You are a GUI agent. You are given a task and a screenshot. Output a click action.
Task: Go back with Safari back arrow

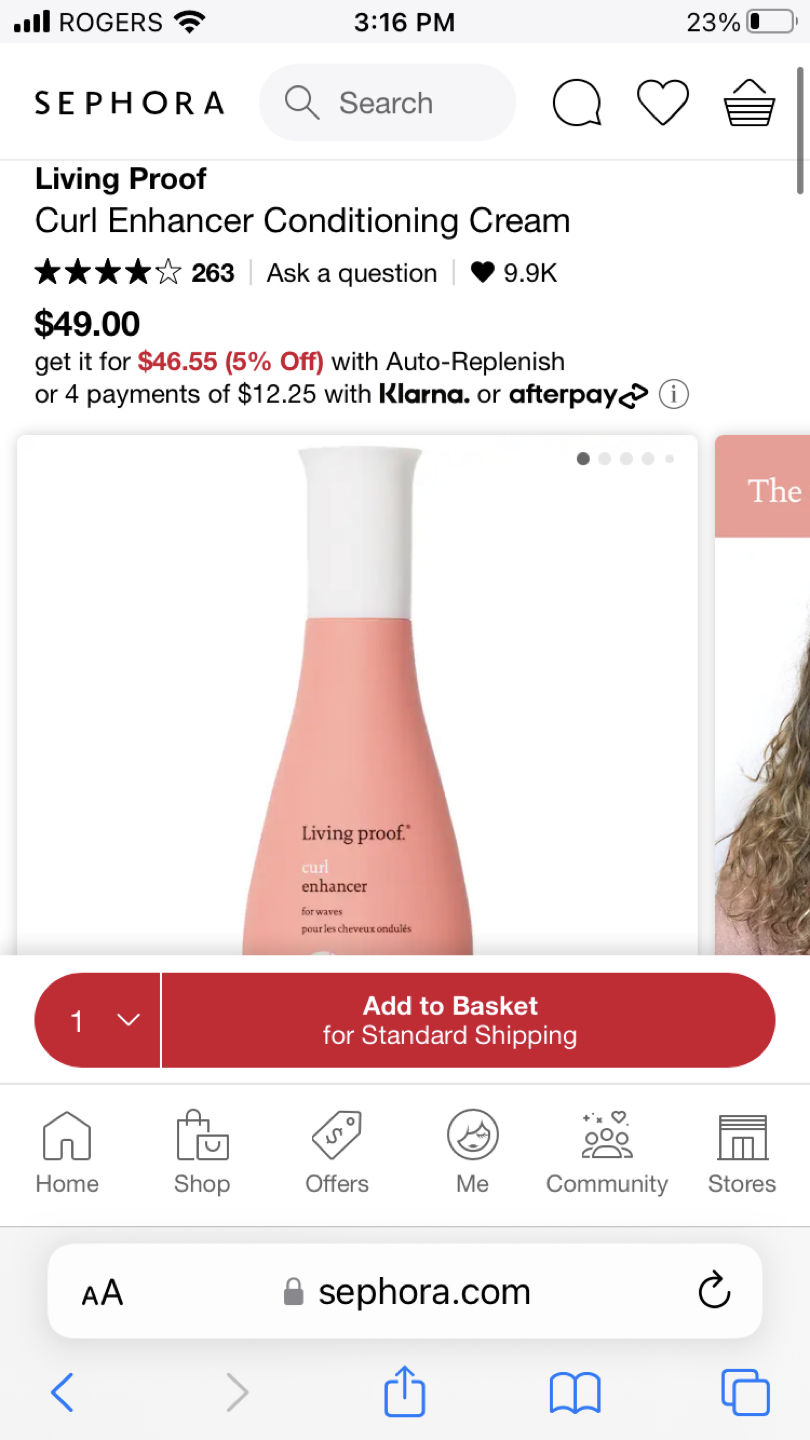(62, 1392)
